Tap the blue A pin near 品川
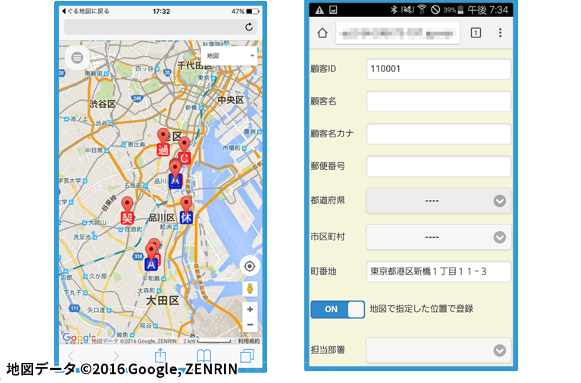 (x=175, y=174)
